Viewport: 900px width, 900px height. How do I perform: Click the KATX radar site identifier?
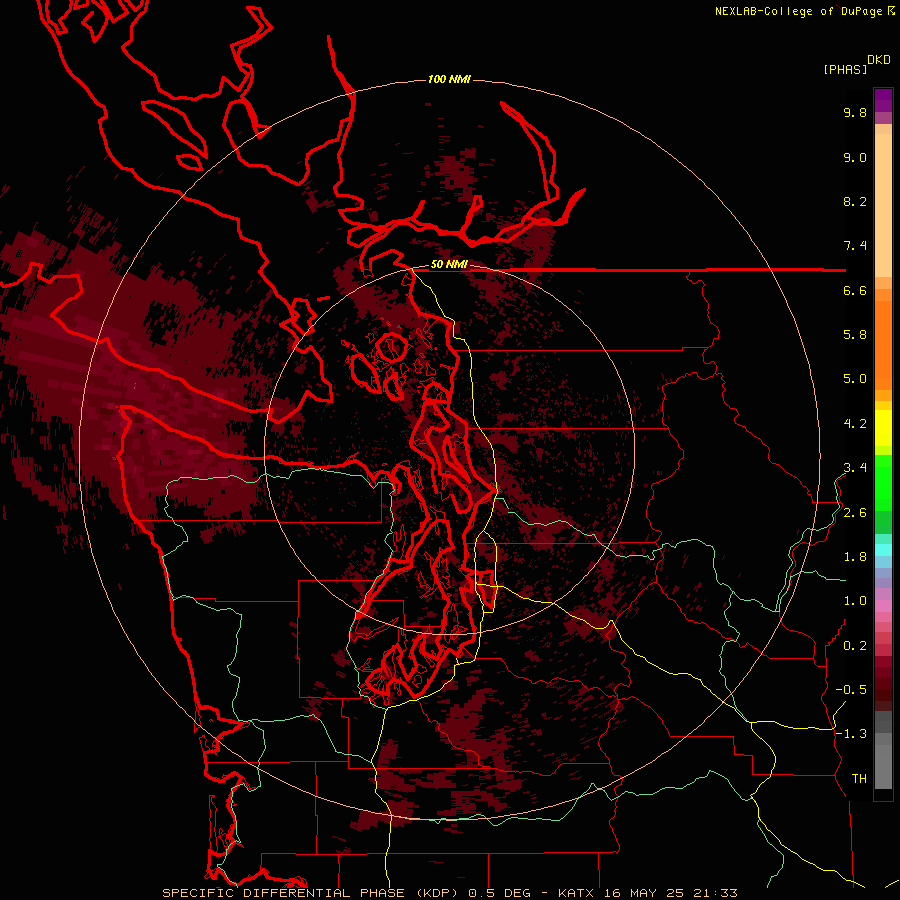(x=577, y=893)
